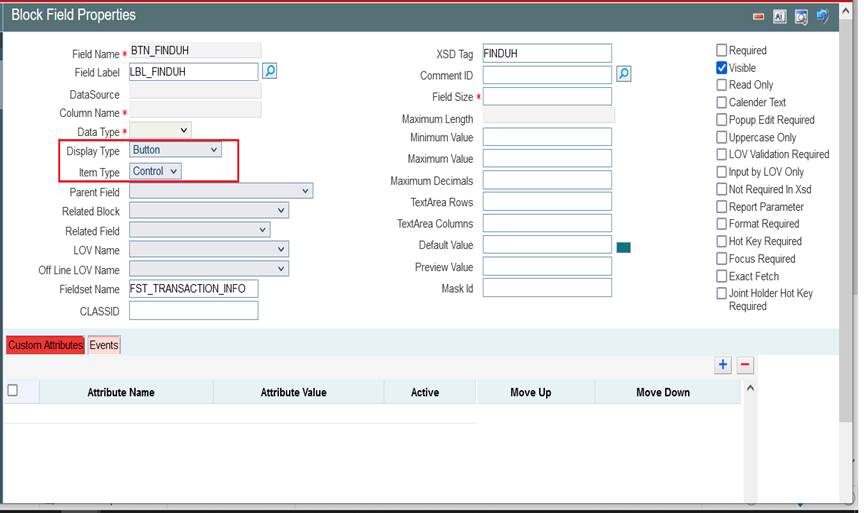The width and height of the screenshot is (864, 513).
Task: Open the Data Type dropdown
Action: point(160,131)
